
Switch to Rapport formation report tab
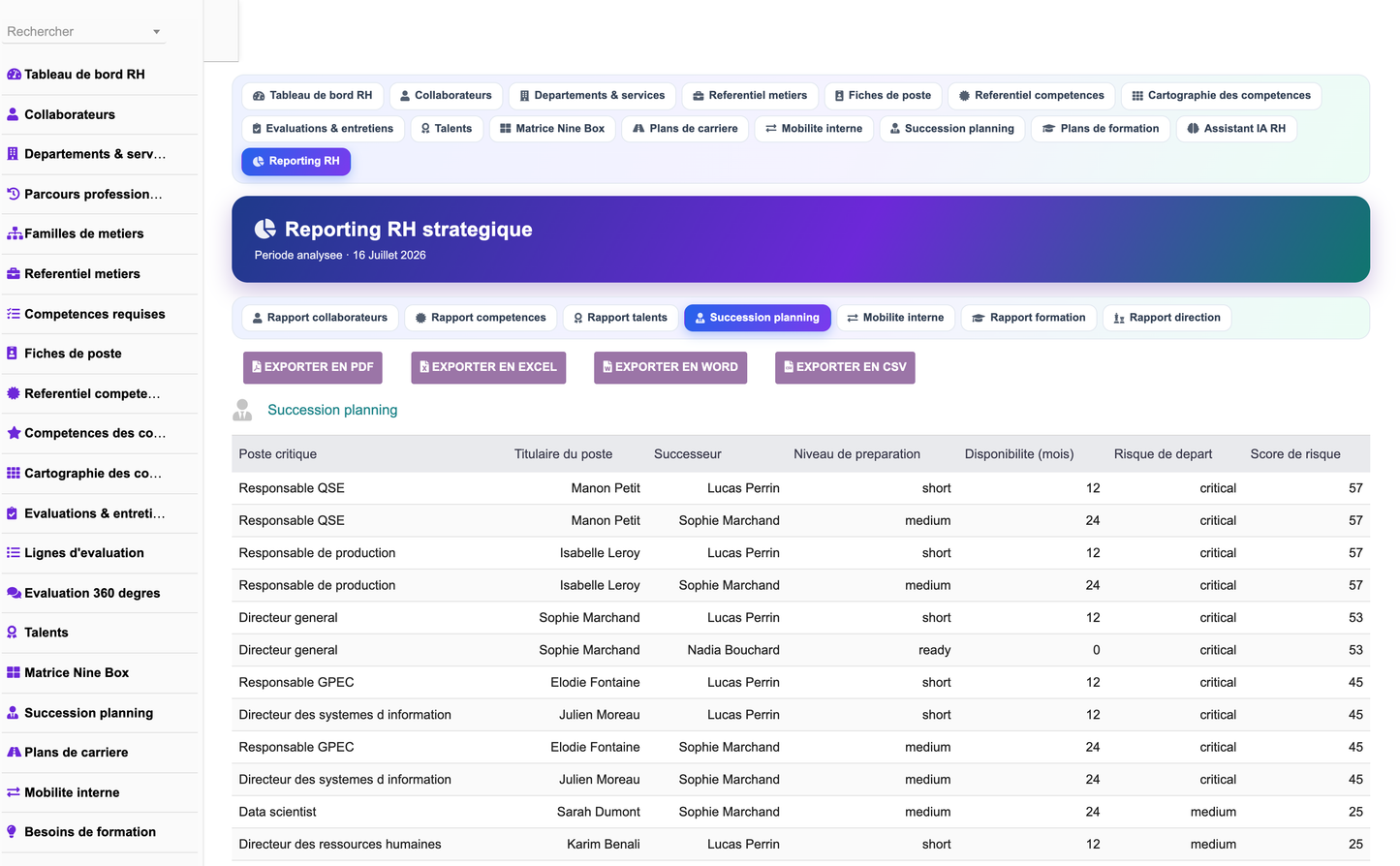pyautogui.click(x=1029, y=318)
